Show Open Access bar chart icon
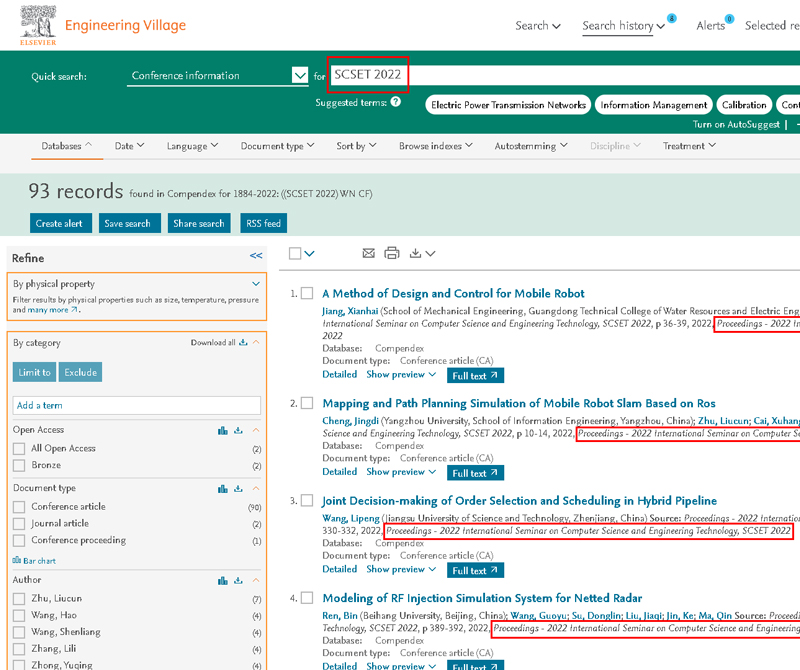Image resolution: width=800 pixels, height=670 pixels. (x=222, y=431)
